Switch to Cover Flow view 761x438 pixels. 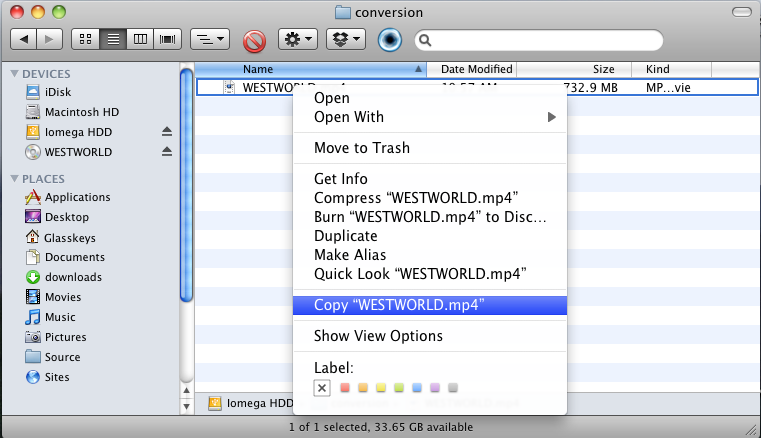coord(169,40)
